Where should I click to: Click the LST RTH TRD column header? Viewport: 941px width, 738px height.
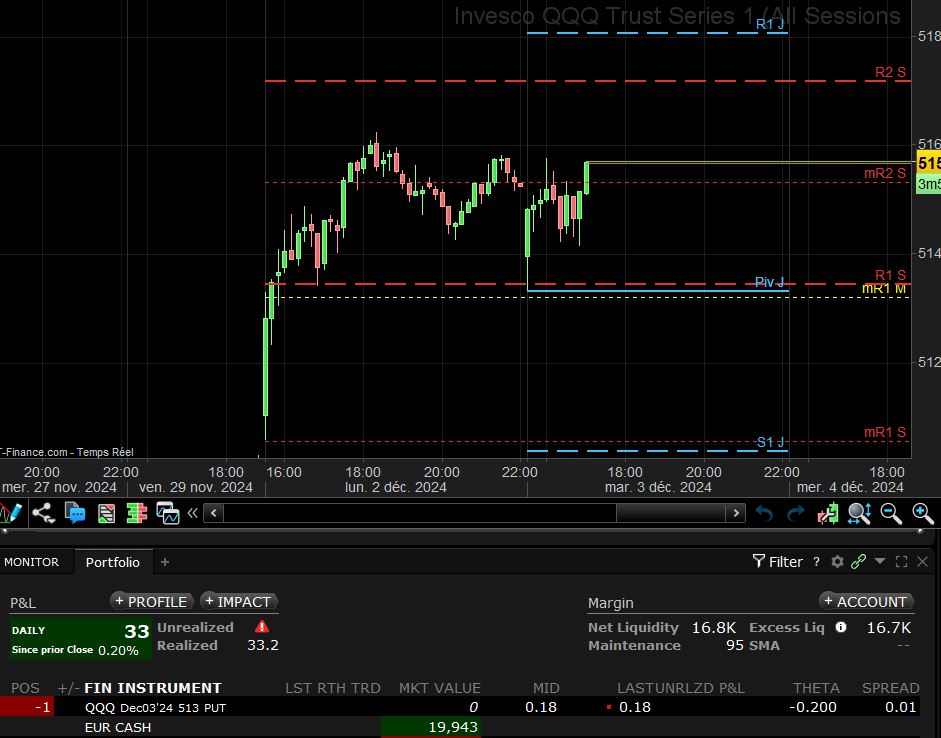coord(332,688)
